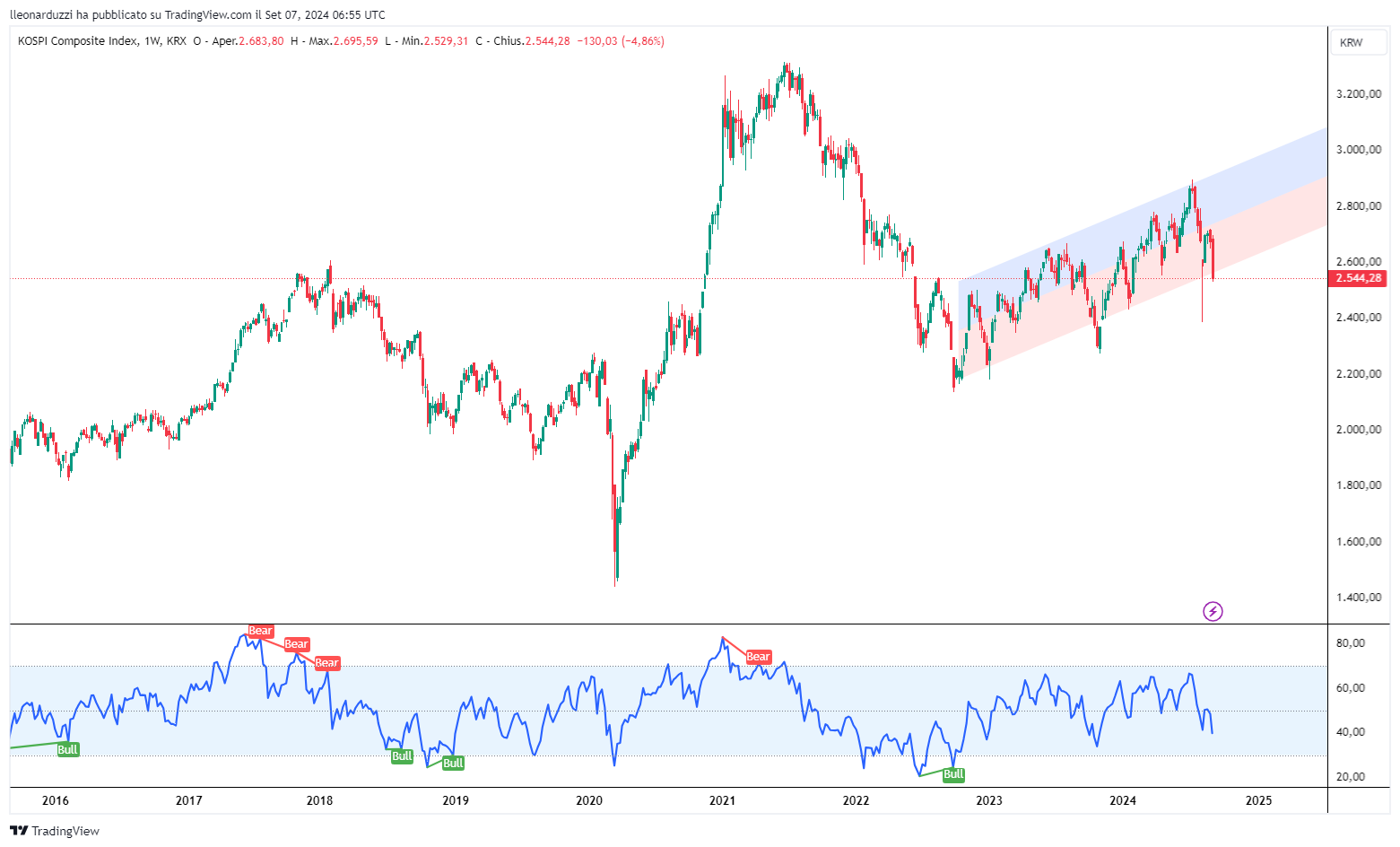Viewport: 1400px width, 847px height.
Task: Click the 3.000,00 price axis label
Action: click(x=1358, y=150)
